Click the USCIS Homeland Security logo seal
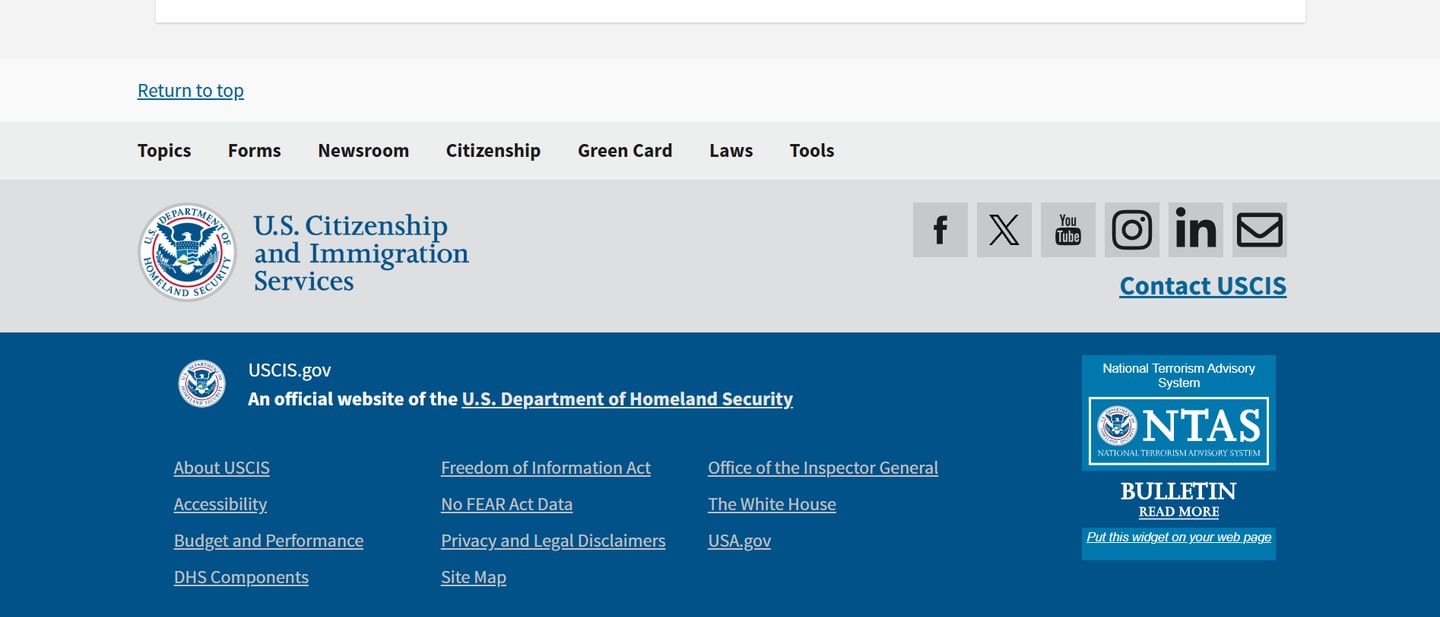Screen dimensions: 1440x617 pyautogui.click(x=187, y=252)
